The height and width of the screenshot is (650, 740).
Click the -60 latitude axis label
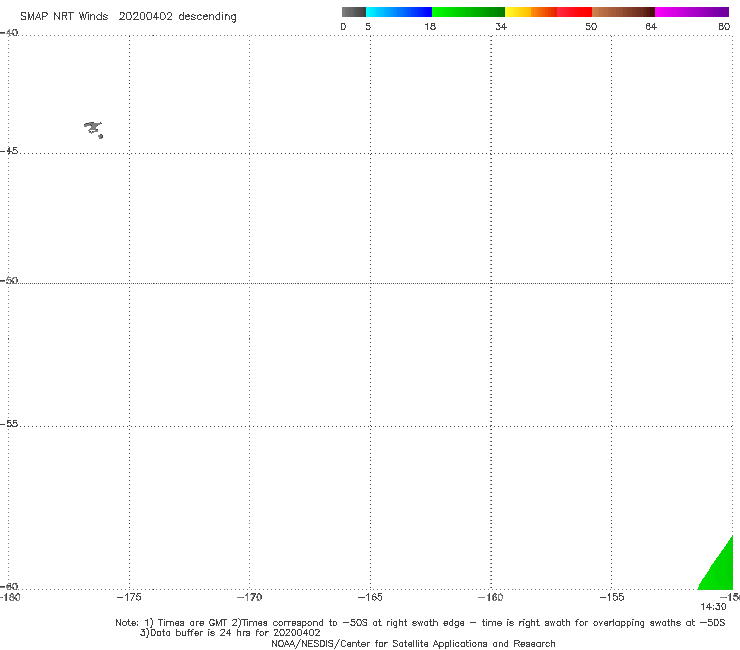9,586
